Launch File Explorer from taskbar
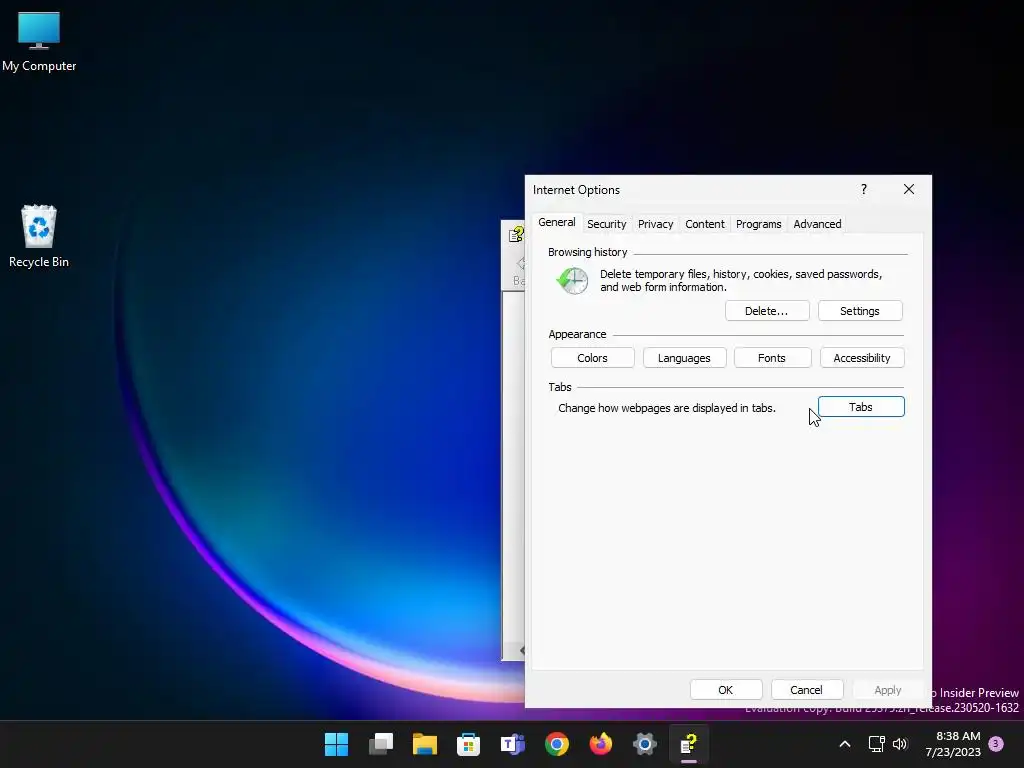This screenshot has width=1024, height=768. [424, 744]
